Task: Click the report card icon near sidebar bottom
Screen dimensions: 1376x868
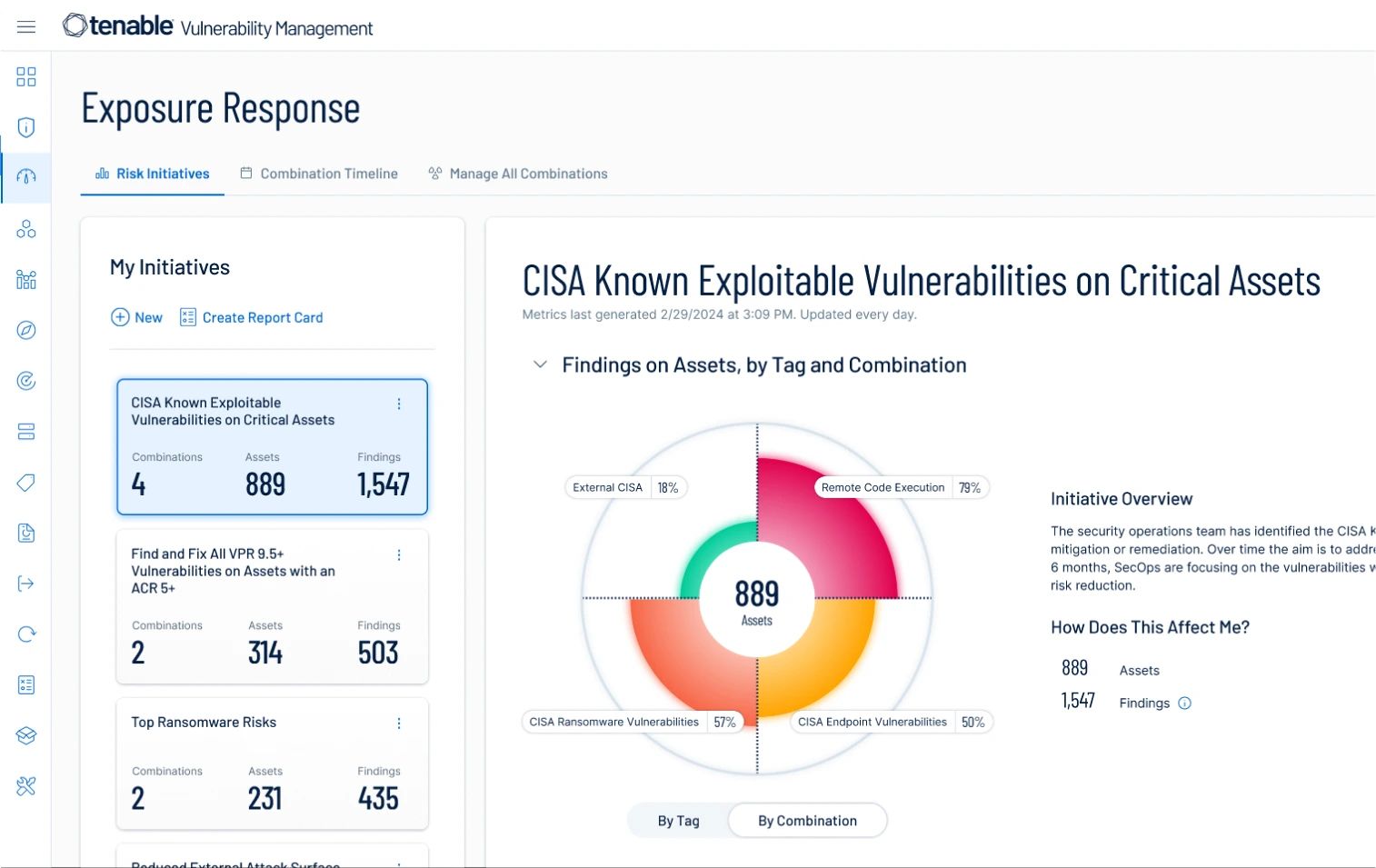Action: [x=26, y=684]
